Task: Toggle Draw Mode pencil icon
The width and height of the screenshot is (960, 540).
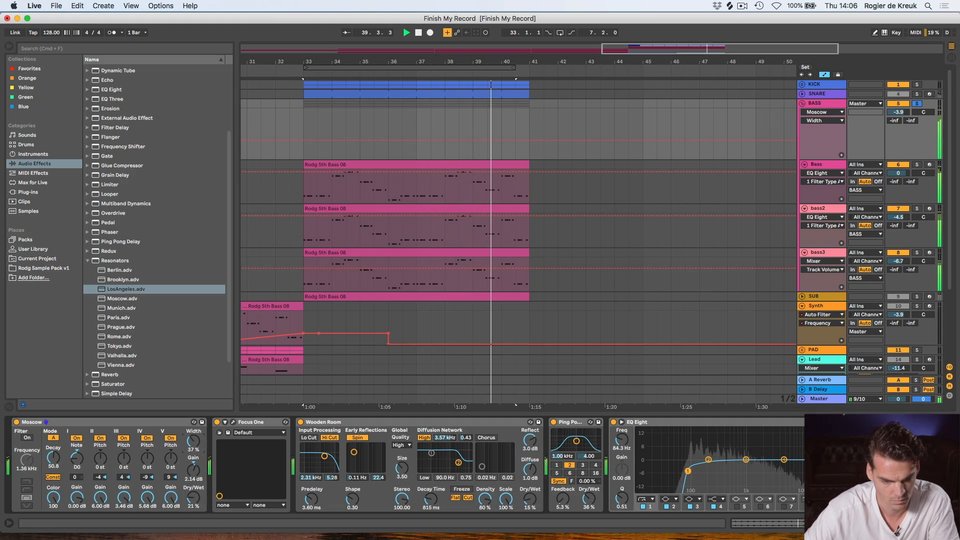Action: tap(875, 32)
